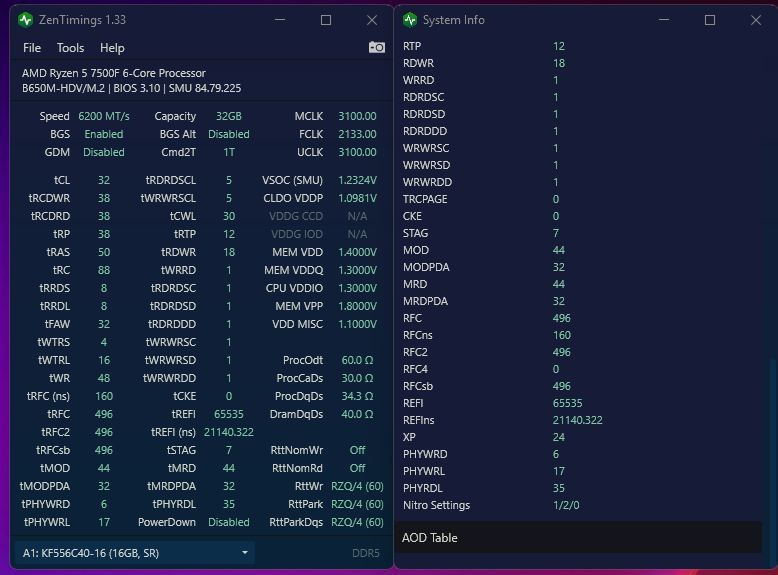The height and width of the screenshot is (575, 778).
Task: Click the FCLK value 2133.00
Action: click(x=357, y=134)
